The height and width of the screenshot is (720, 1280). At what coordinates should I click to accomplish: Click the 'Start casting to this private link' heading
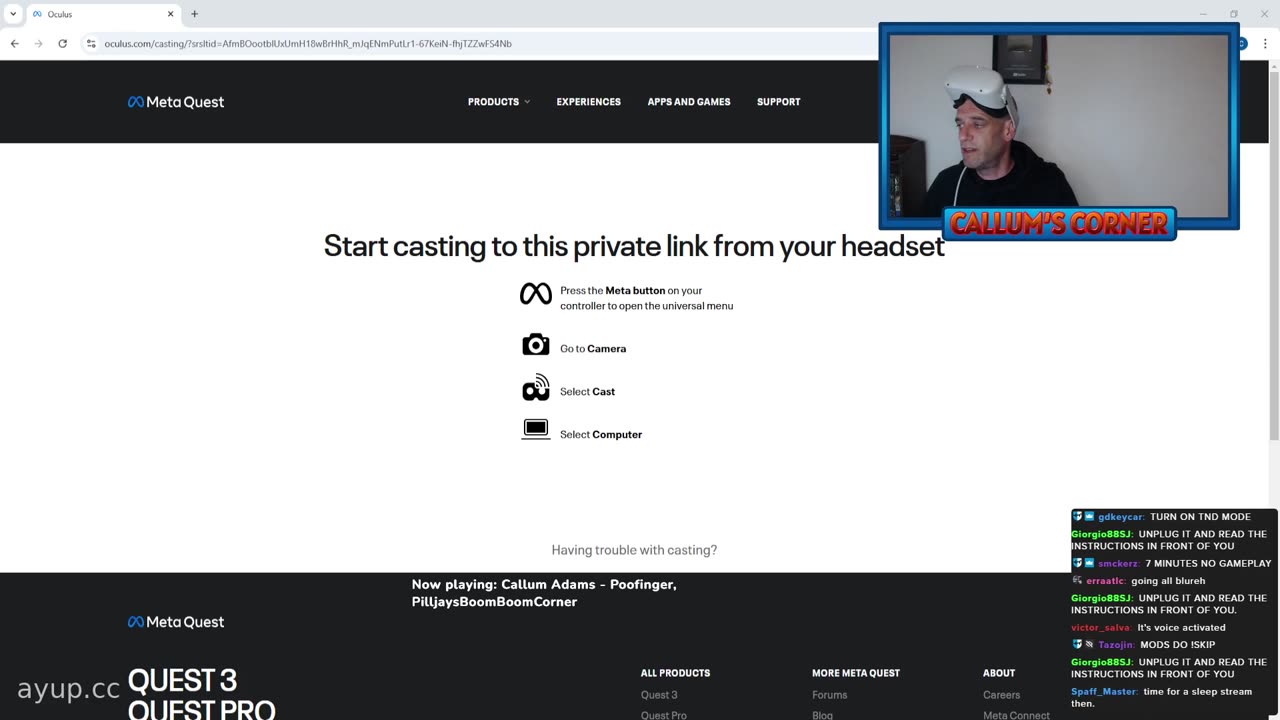[x=634, y=246]
